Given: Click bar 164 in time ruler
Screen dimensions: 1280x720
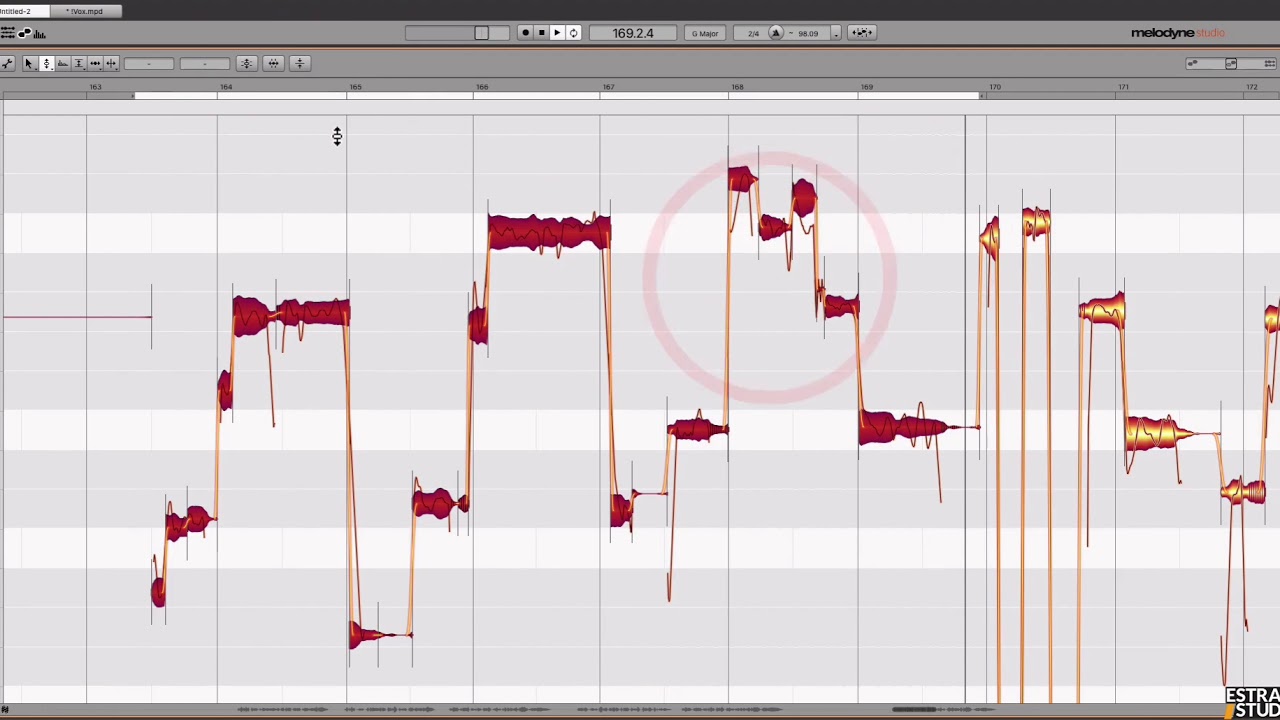Looking at the screenshot, I should pos(226,87).
